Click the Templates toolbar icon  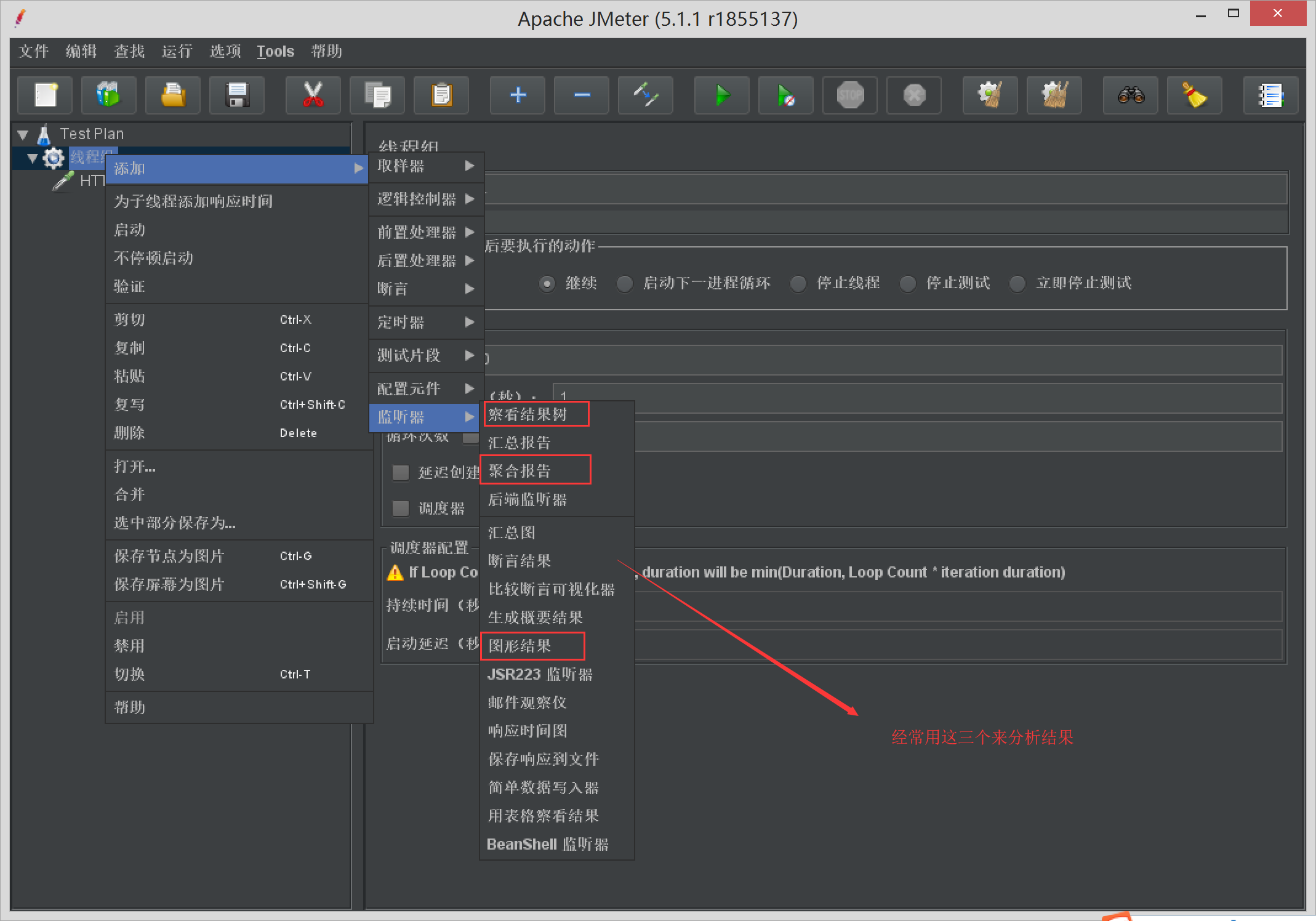[x=109, y=95]
